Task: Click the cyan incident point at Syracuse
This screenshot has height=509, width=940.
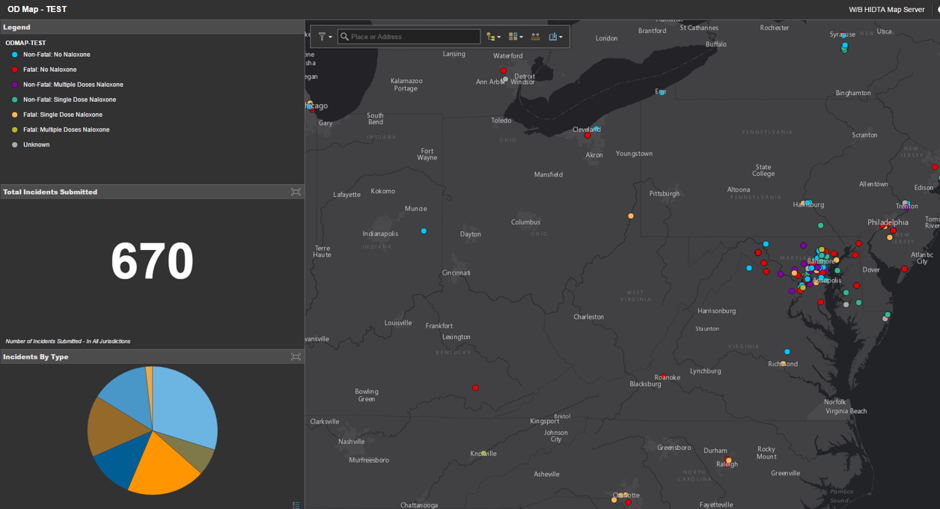Action: pos(845,45)
